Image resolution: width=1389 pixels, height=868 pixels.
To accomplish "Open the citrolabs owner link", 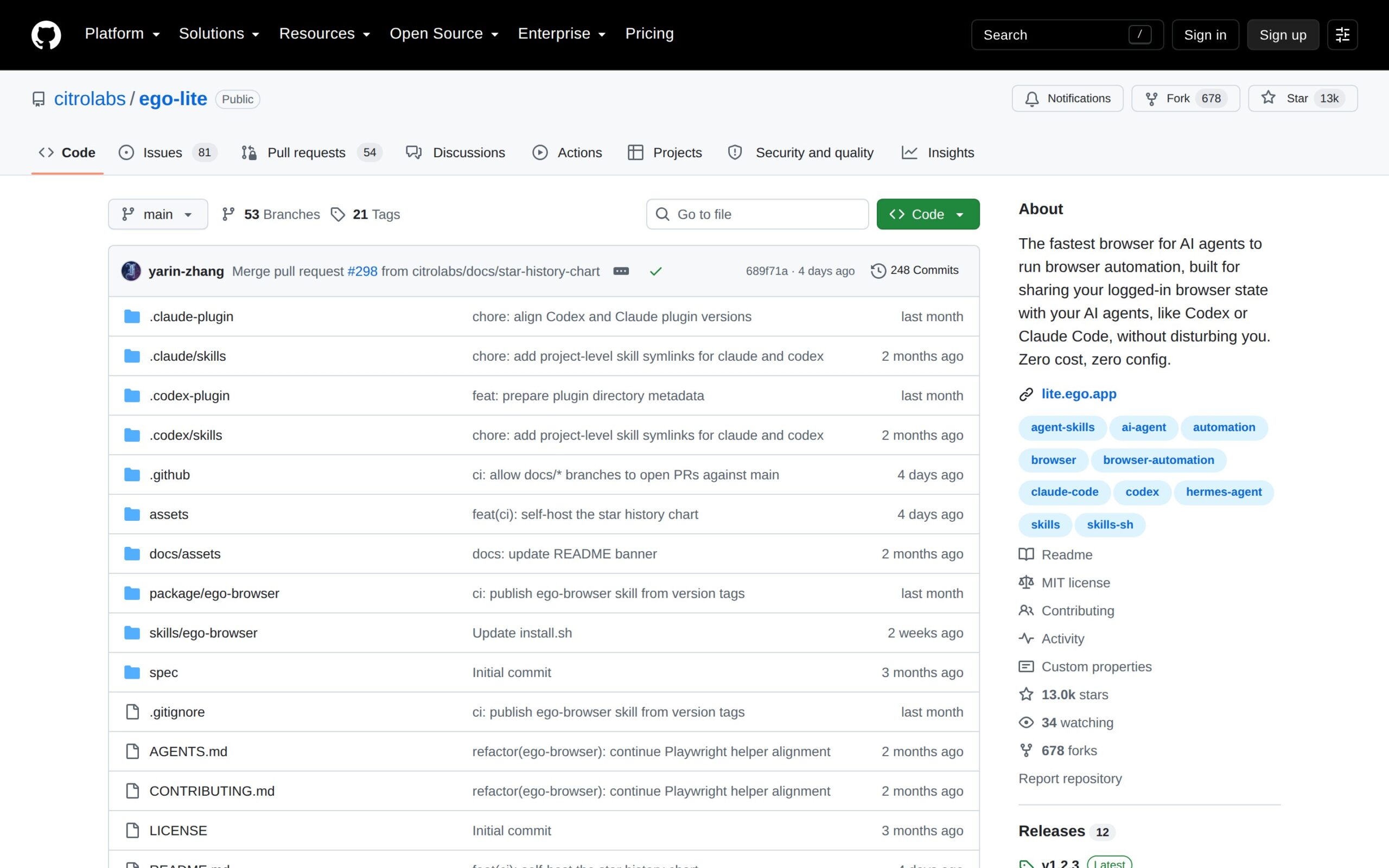I will tap(90, 99).
